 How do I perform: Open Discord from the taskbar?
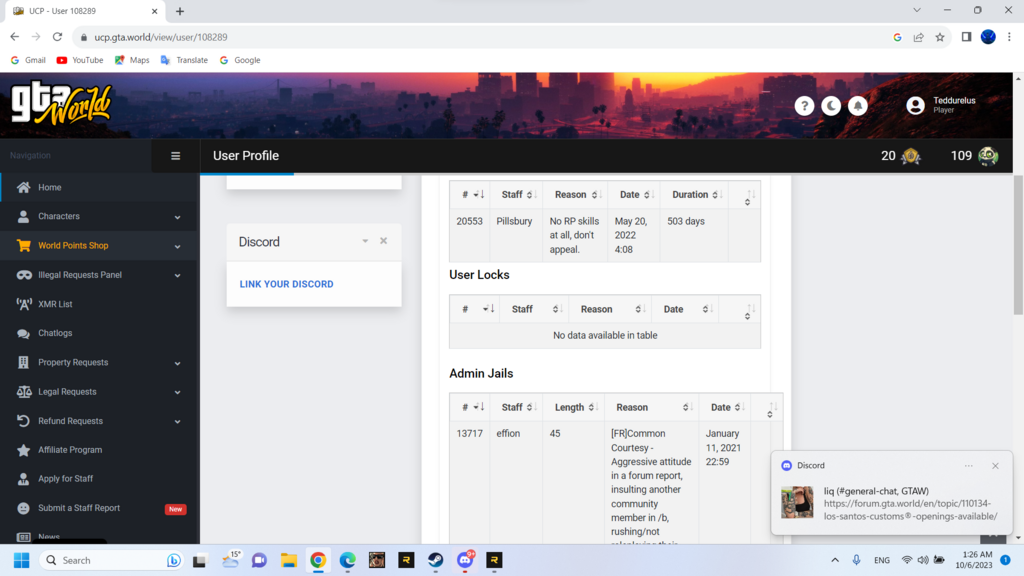click(x=465, y=560)
